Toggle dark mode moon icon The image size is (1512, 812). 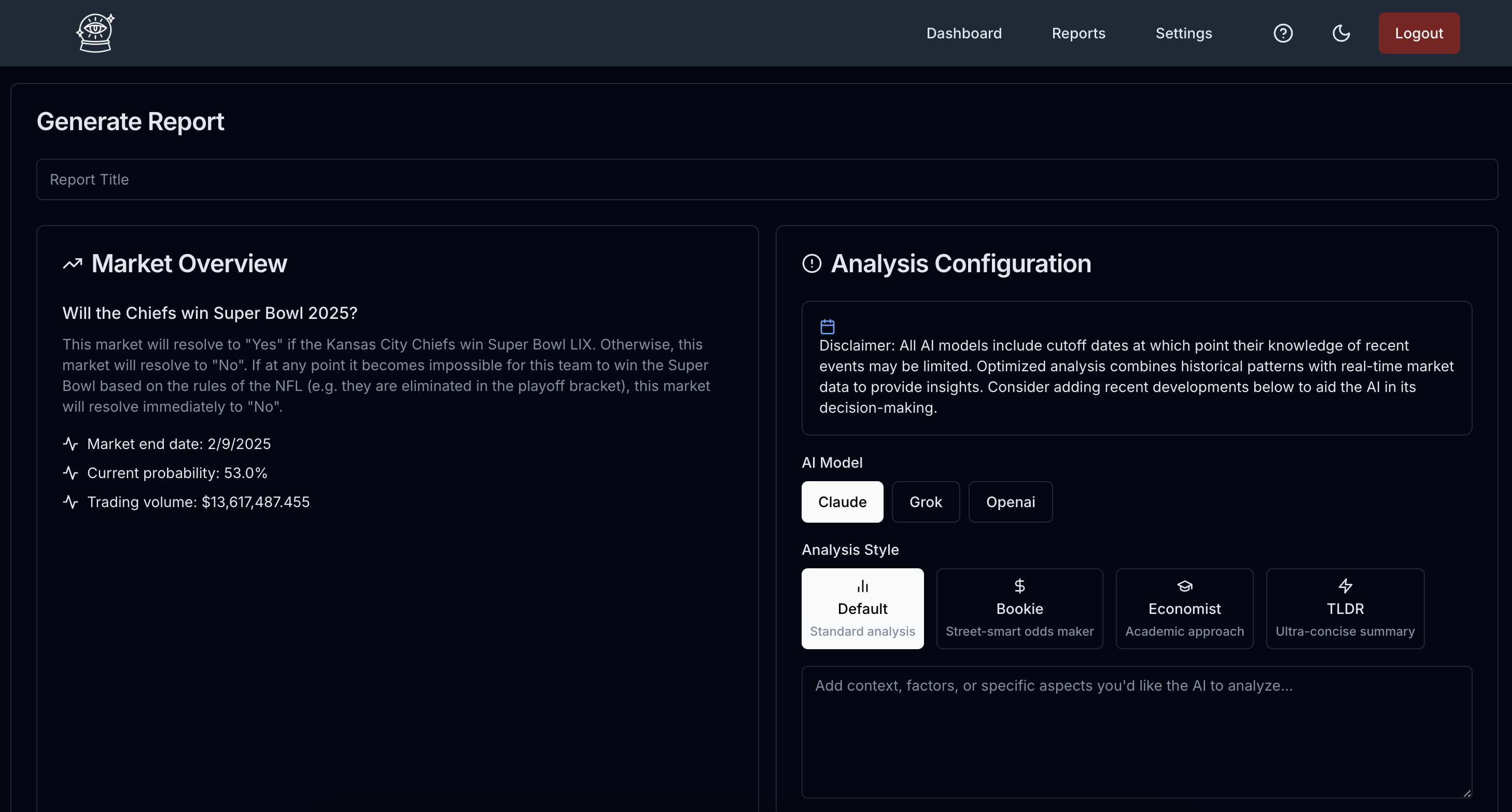pos(1341,33)
